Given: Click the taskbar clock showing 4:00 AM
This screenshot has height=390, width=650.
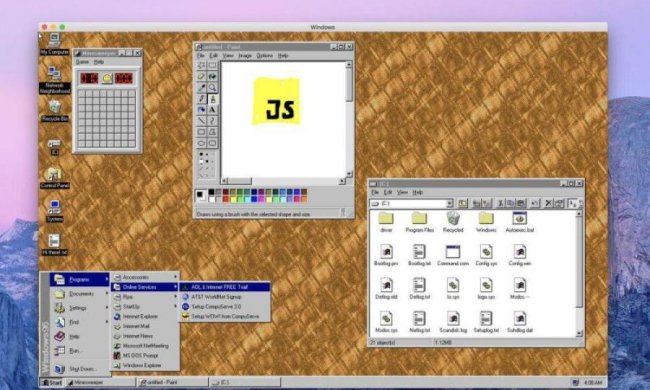Looking at the screenshot, I should coord(592,383).
